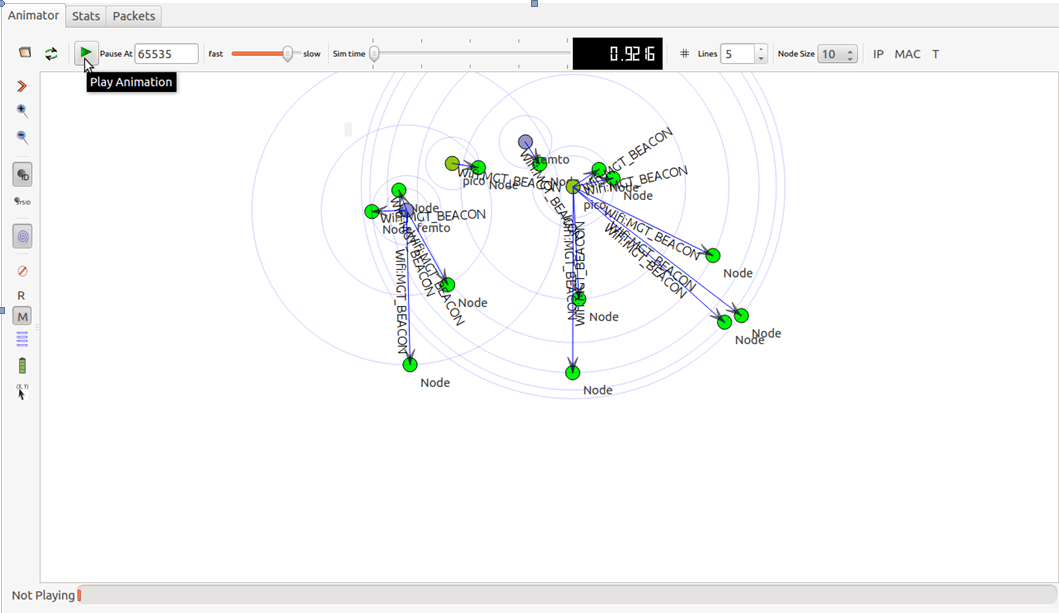Toggle the node SysID display button
The height and width of the screenshot is (613, 1059).
pos(22,201)
